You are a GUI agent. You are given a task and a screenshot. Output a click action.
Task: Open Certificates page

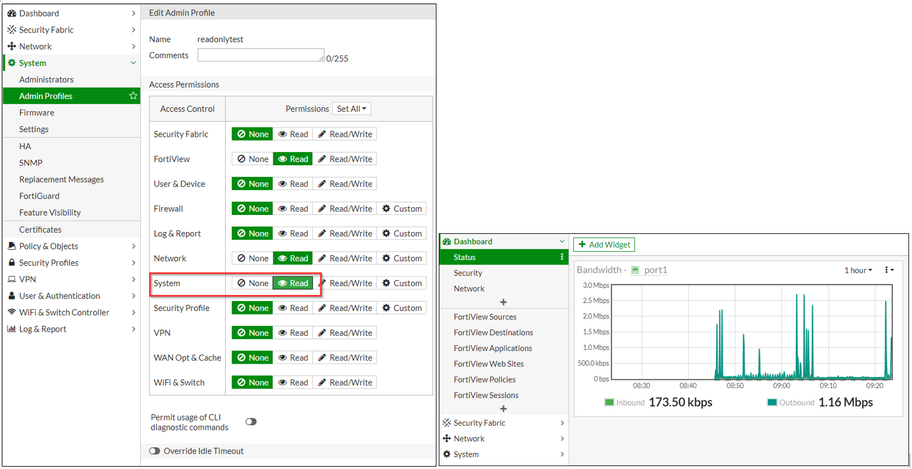pos(40,230)
